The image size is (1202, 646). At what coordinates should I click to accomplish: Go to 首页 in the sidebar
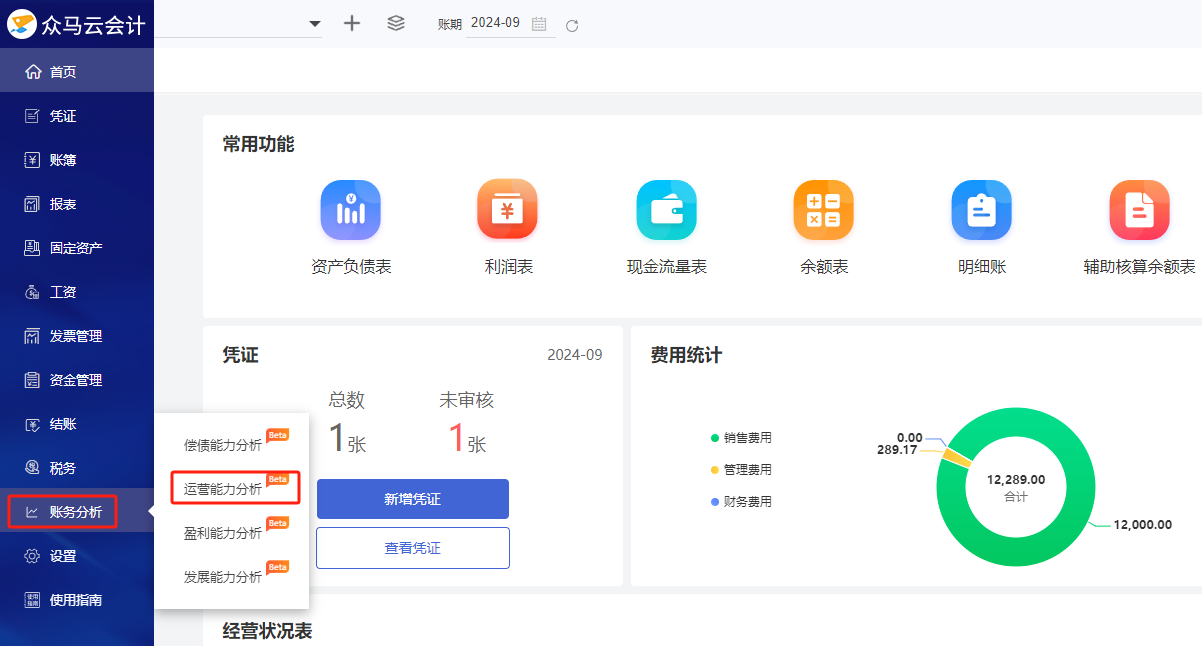point(77,72)
